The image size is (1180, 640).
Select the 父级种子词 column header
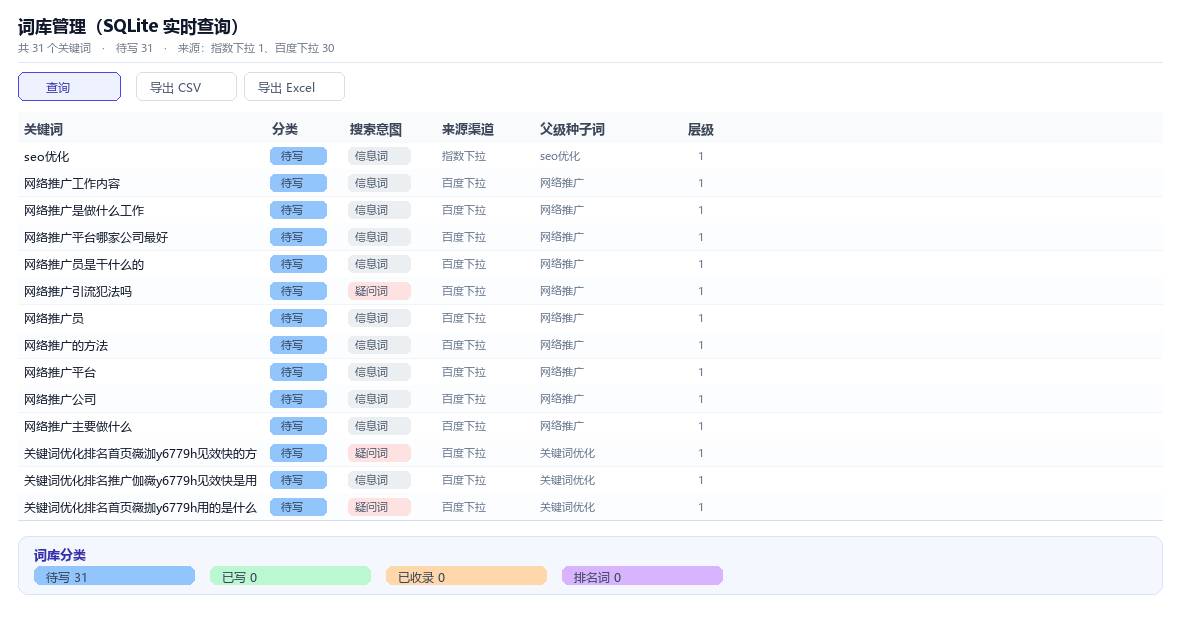click(572, 130)
